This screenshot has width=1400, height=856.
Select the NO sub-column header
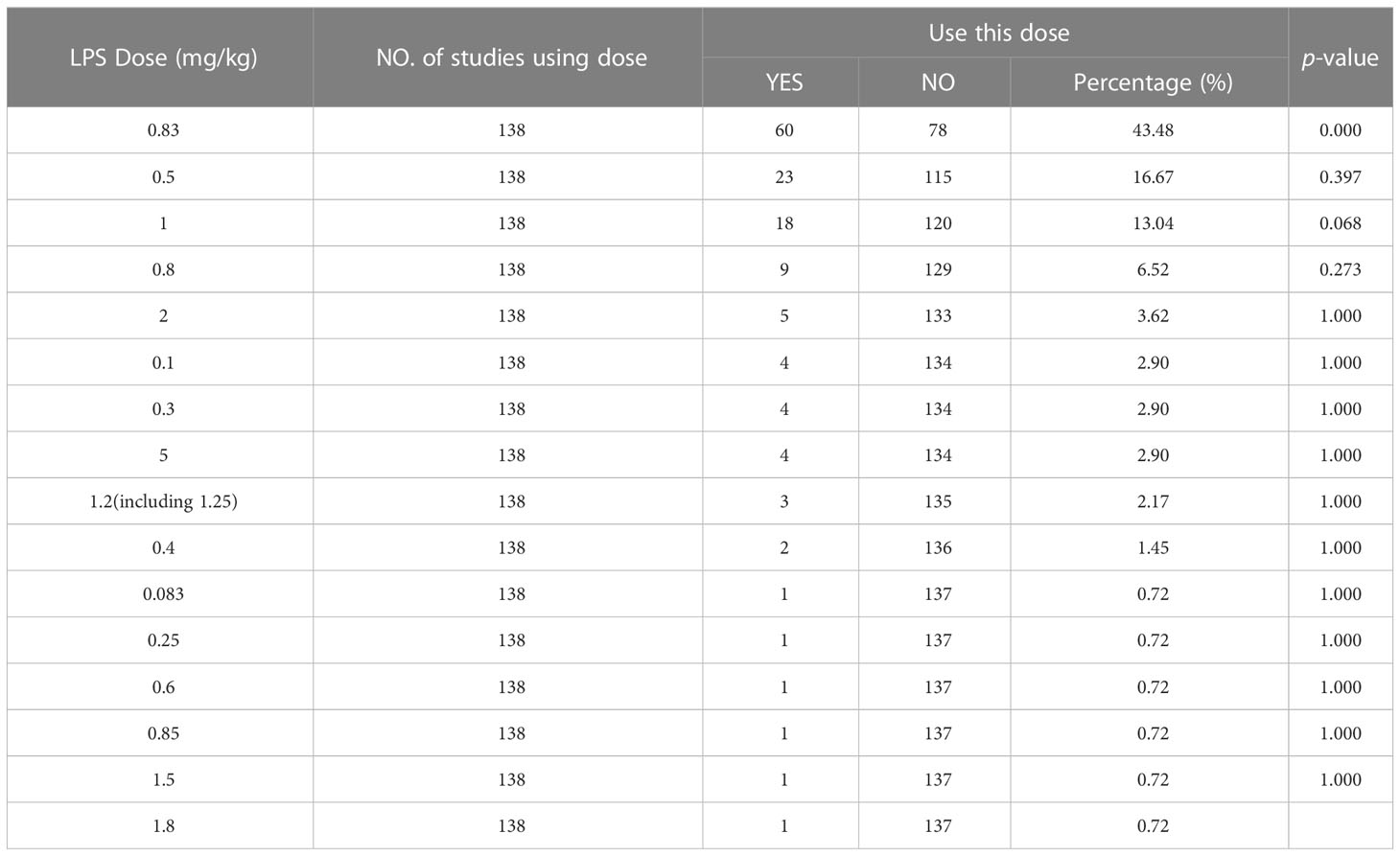935,82
